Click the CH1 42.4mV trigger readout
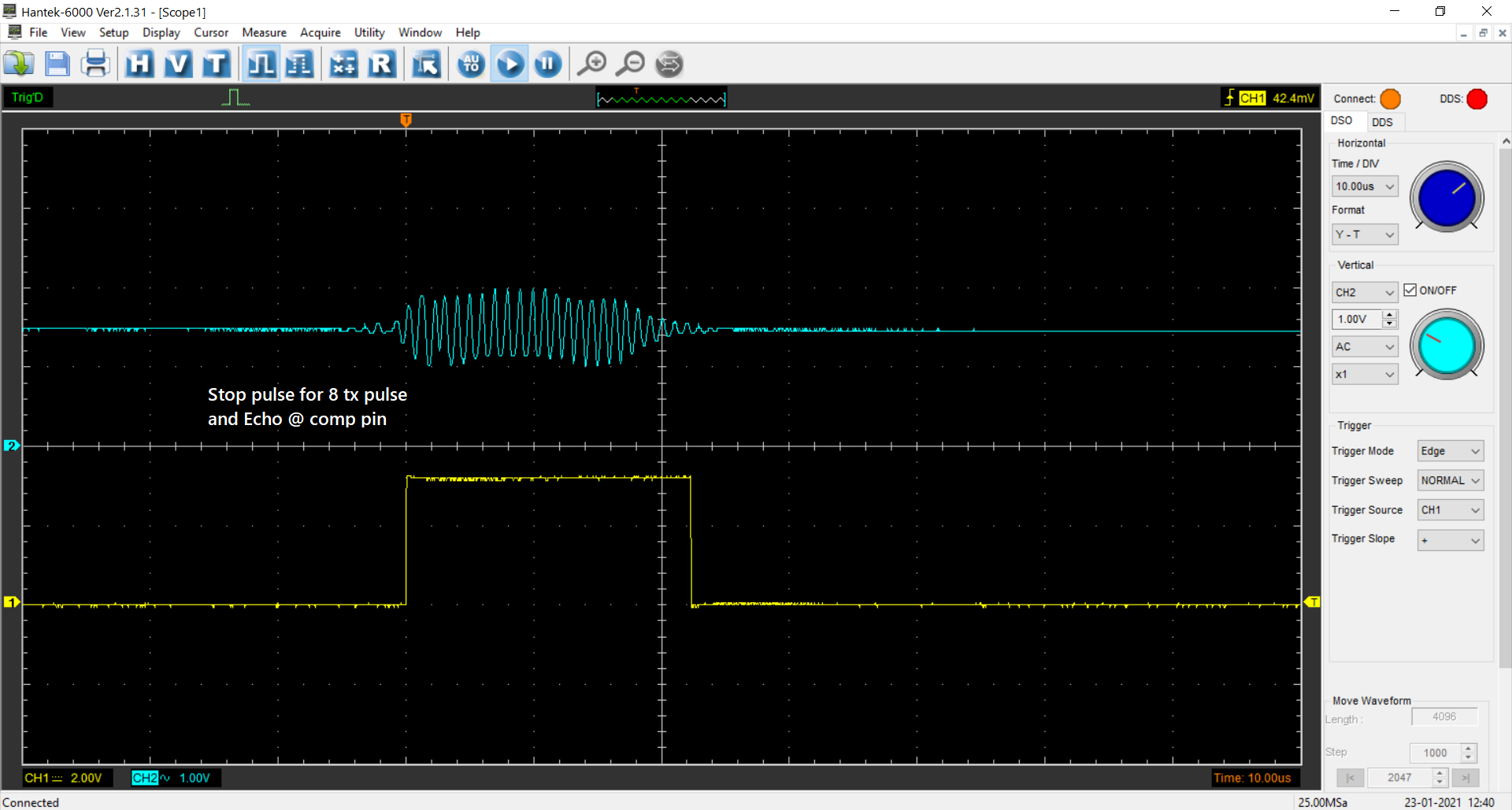The height and width of the screenshot is (810, 1512). [1269, 98]
